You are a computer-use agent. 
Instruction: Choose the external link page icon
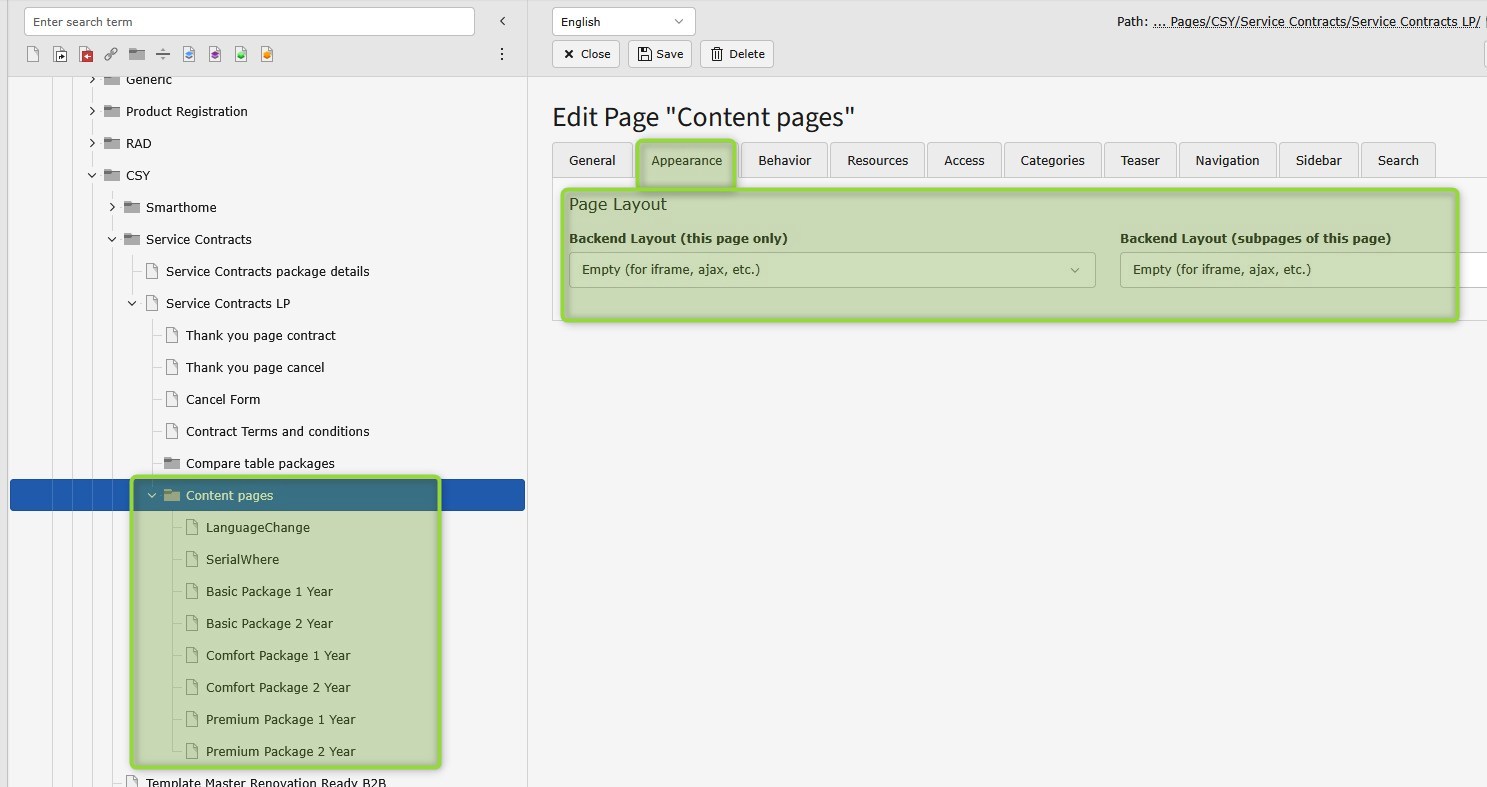(111, 54)
